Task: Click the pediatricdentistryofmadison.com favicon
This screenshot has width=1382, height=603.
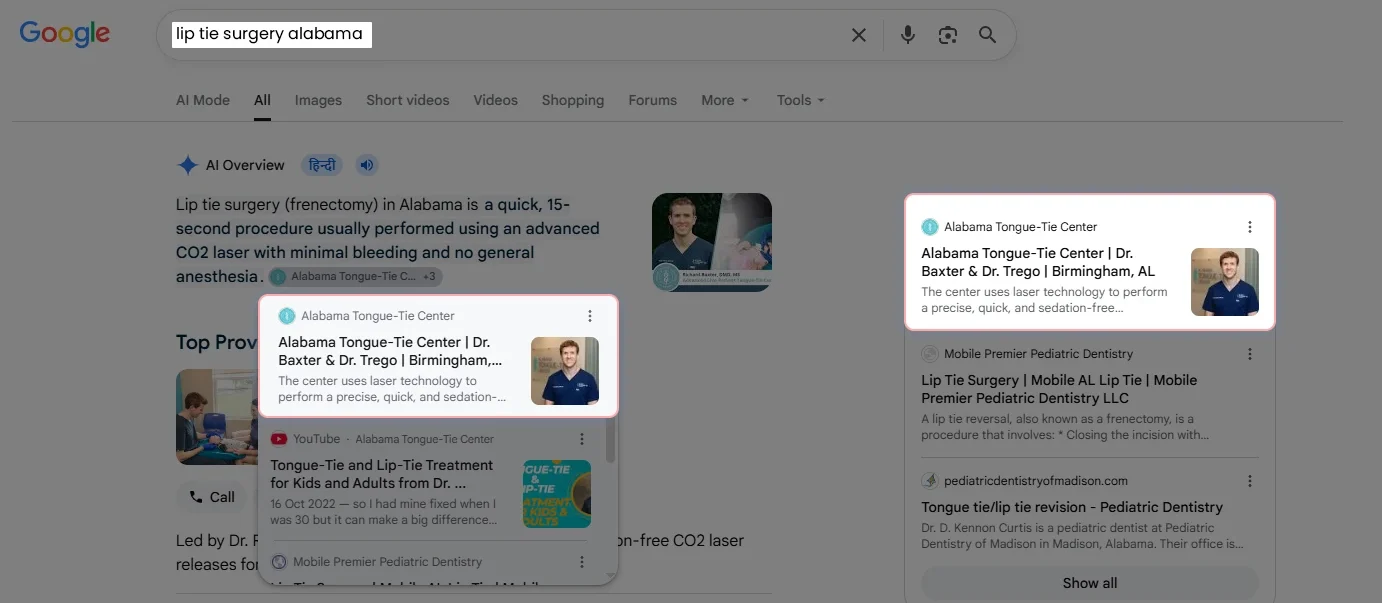Action: tap(929, 481)
